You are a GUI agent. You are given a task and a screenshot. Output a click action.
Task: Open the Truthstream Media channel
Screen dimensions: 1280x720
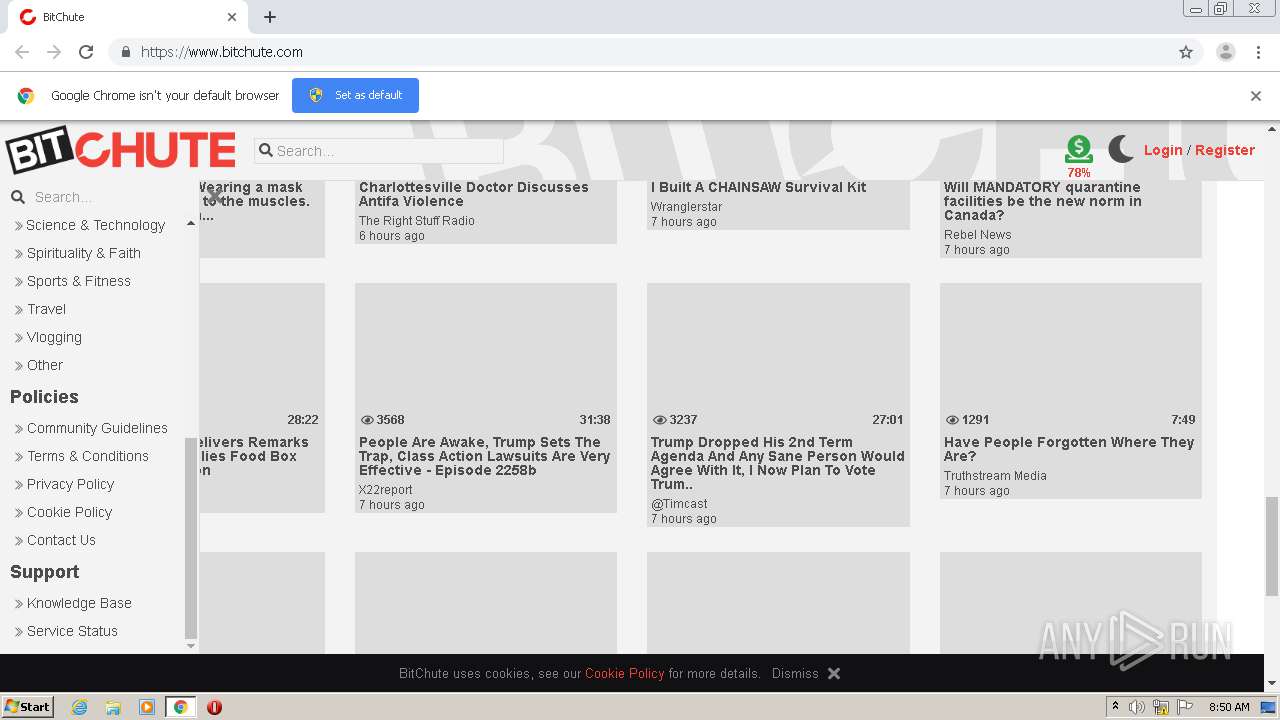995,476
